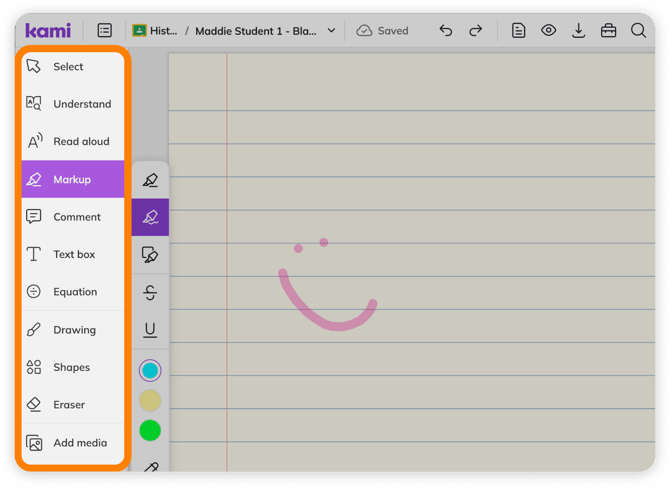
Task: Click the Saved cloud status
Action: (382, 31)
